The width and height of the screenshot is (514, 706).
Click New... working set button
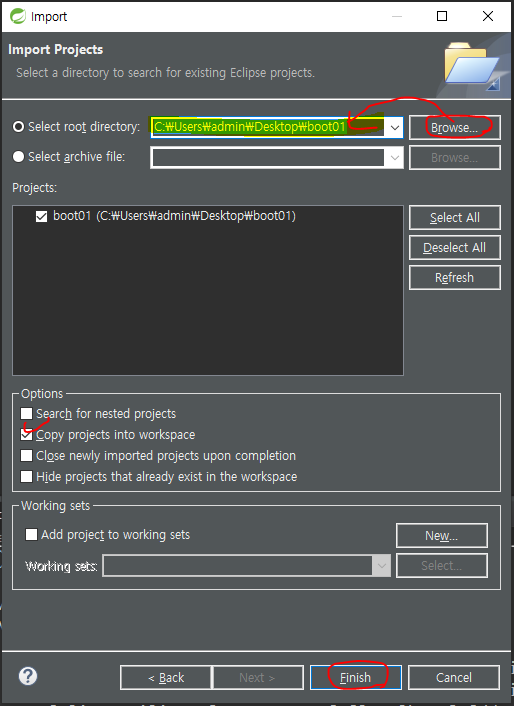pos(442,535)
